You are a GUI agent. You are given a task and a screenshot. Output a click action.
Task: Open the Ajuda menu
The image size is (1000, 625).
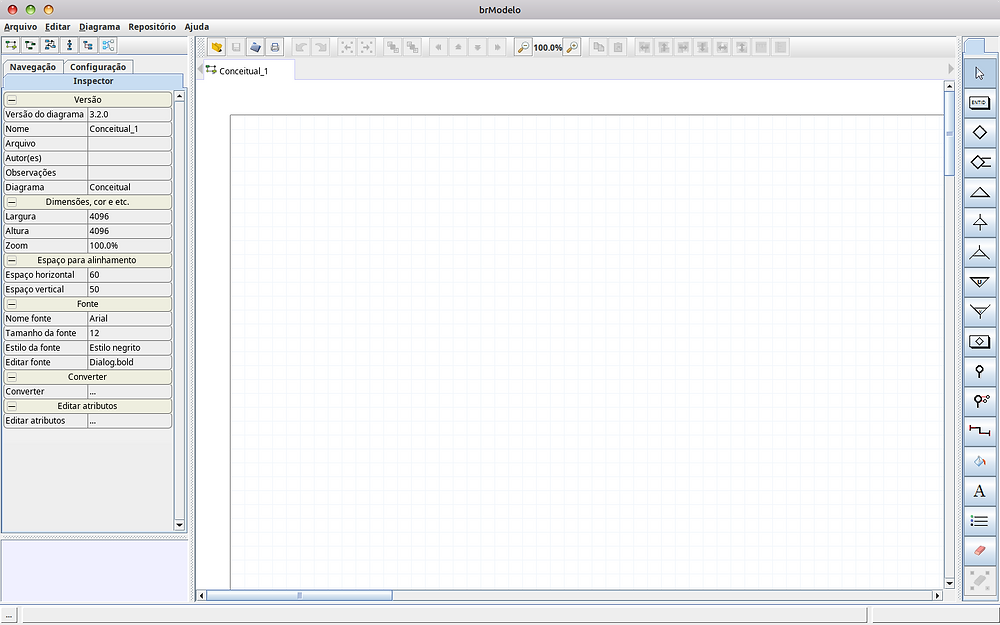(x=196, y=27)
